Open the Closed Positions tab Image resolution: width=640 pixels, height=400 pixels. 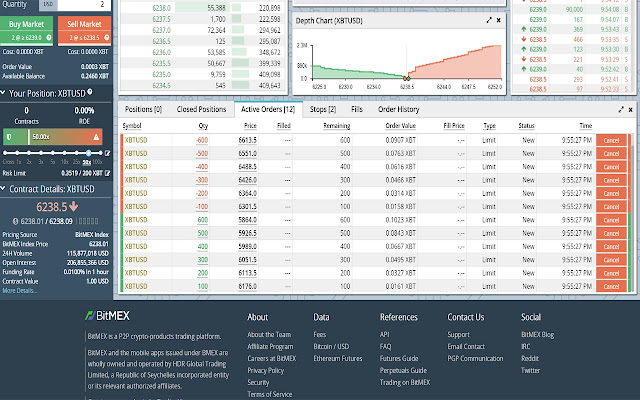tap(201, 109)
